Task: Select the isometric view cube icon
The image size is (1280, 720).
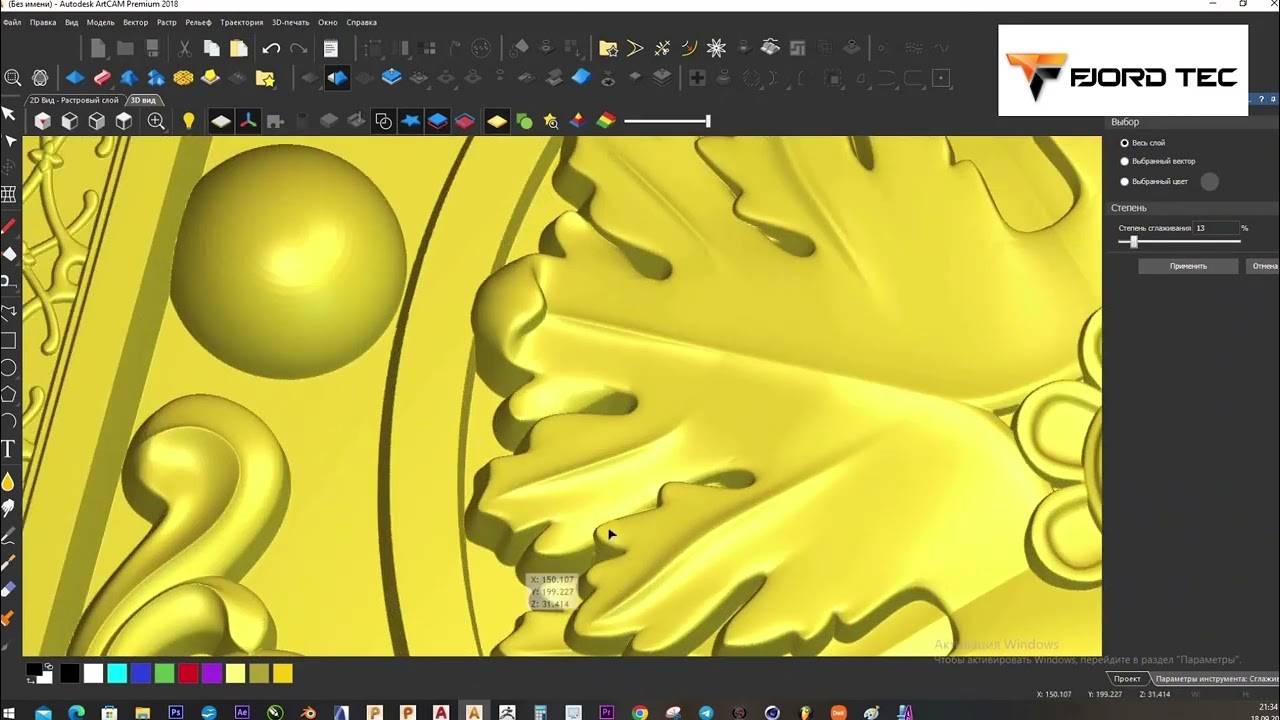Action: coord(42,121)
